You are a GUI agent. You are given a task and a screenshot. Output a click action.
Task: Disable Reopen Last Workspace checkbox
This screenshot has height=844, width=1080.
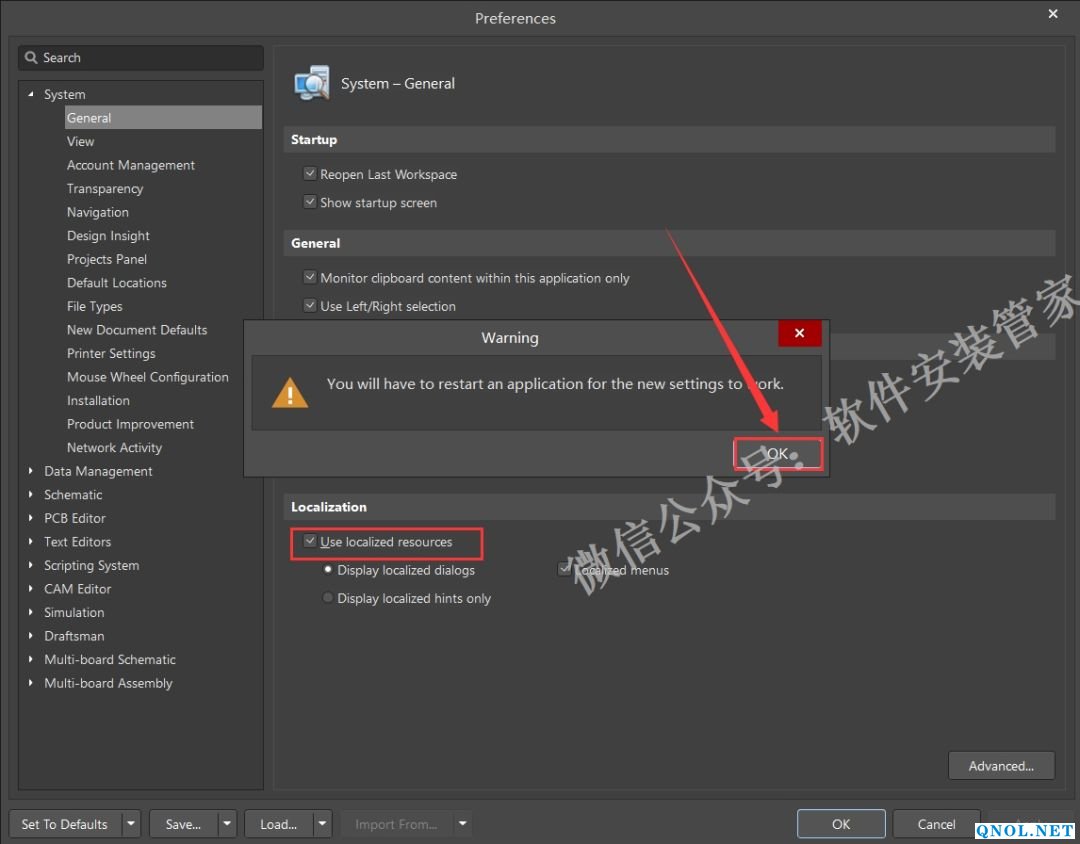pos(310,174)
